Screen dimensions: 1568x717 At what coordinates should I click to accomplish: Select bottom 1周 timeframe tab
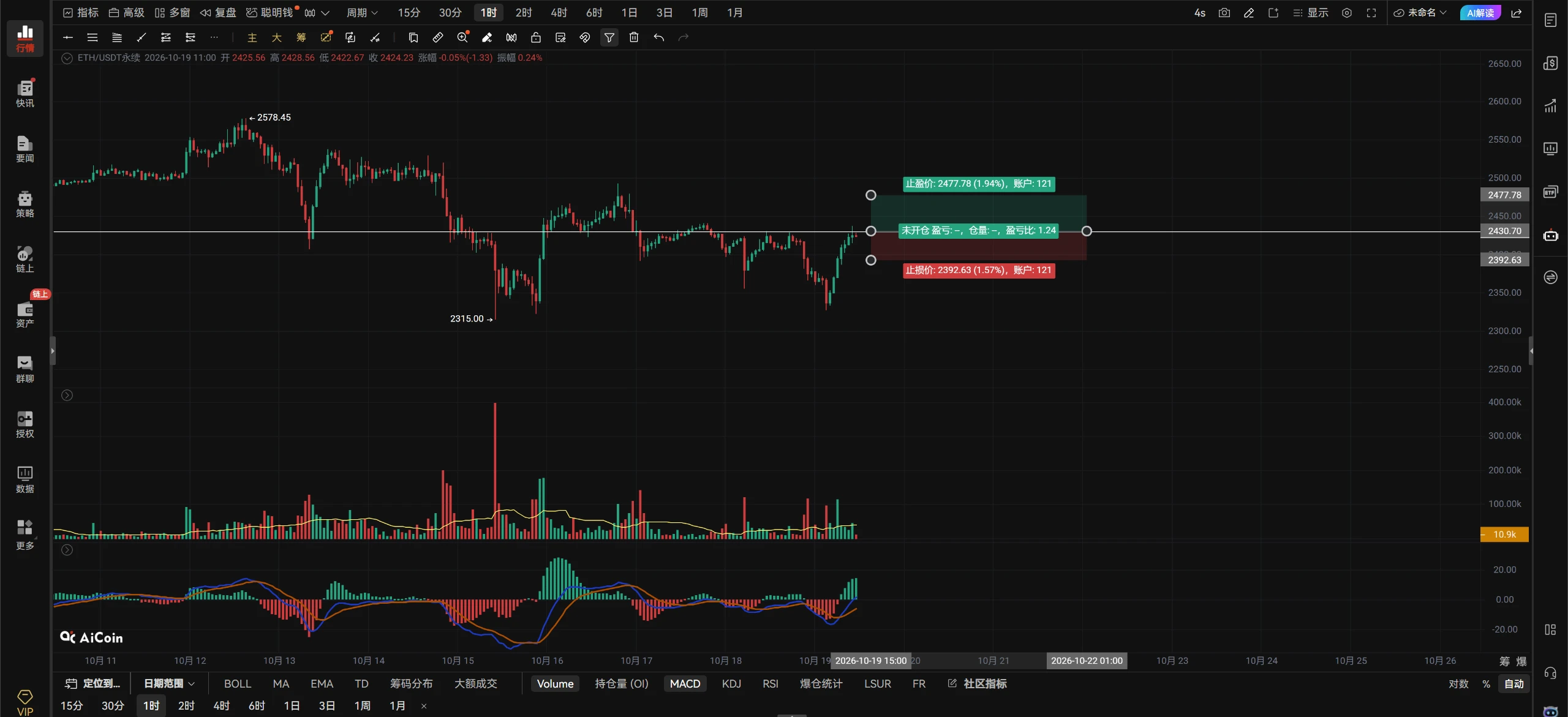coord(362,706)
